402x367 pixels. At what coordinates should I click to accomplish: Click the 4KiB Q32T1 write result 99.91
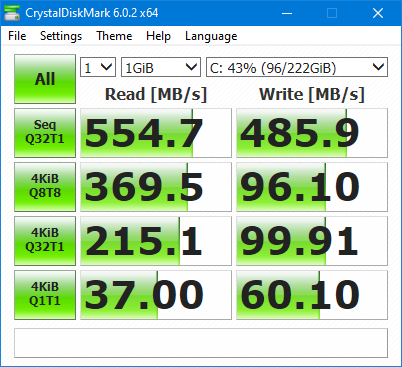pyautogui.click(x=312, y=241)
